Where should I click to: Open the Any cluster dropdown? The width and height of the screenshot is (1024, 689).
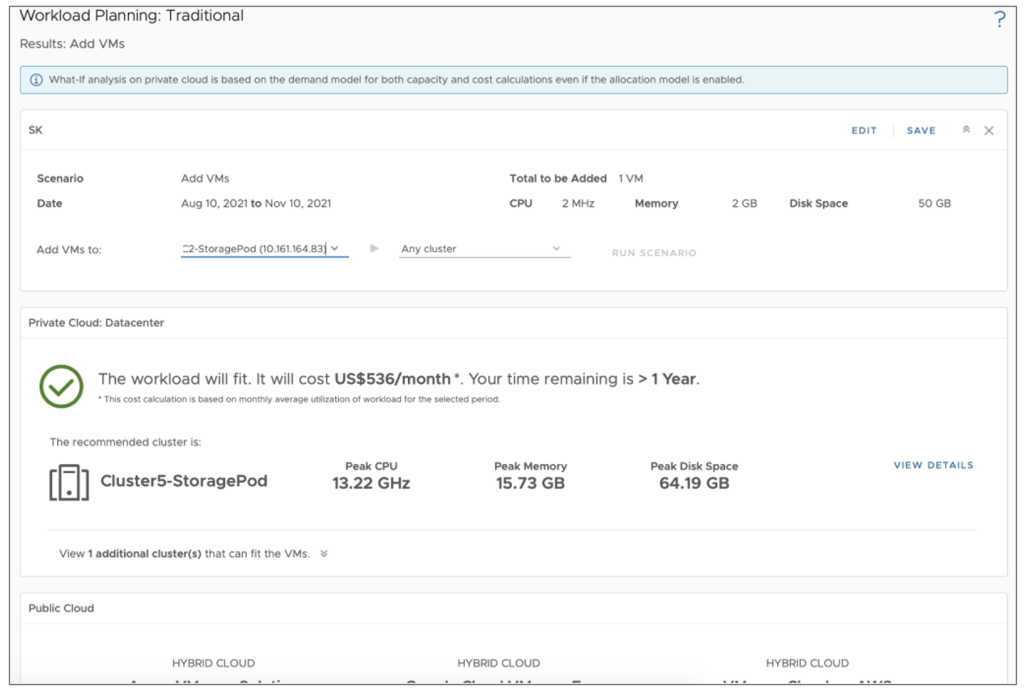(484, 249)
